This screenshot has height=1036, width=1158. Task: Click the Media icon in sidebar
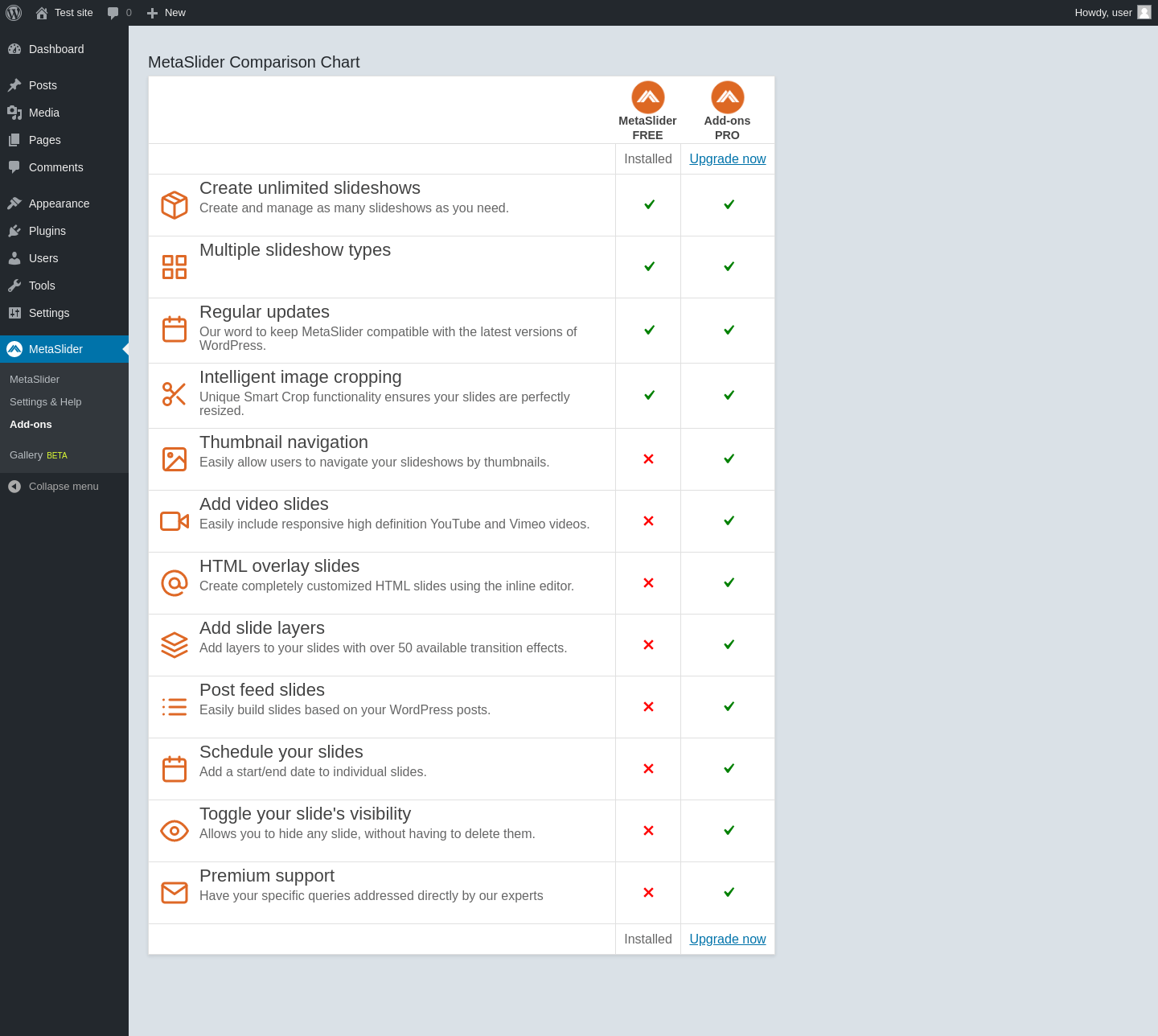click(x=14, y=113)
